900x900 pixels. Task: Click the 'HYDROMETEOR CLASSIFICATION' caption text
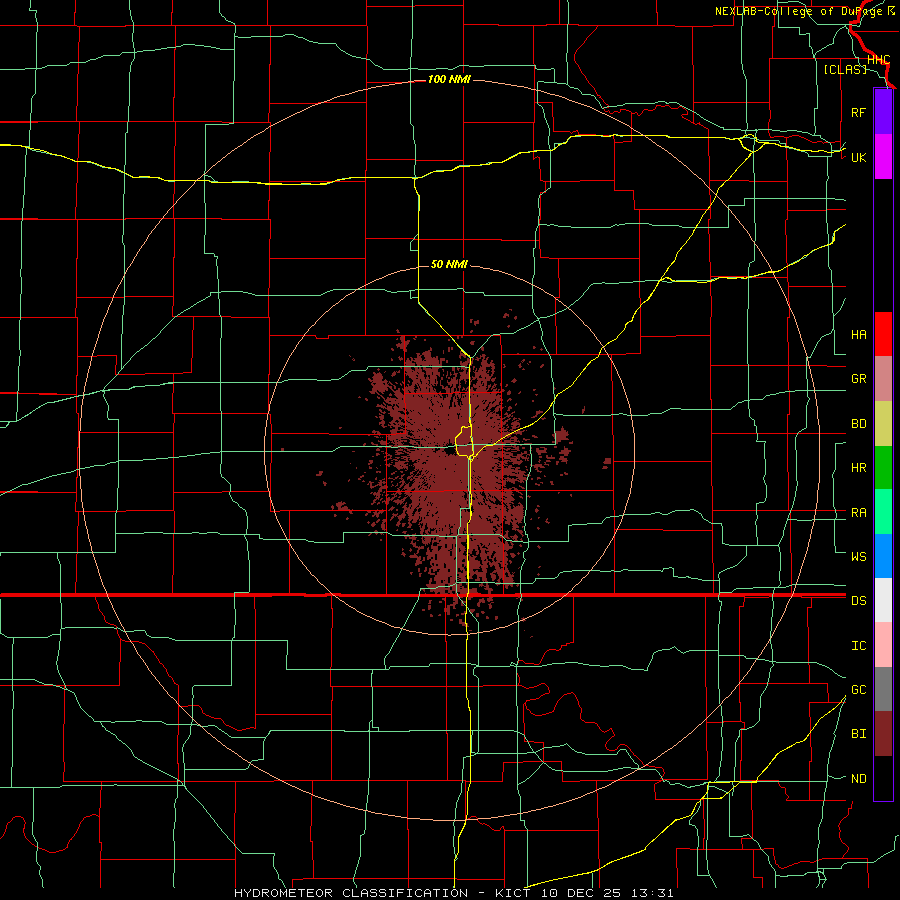[x=351, y=893]
